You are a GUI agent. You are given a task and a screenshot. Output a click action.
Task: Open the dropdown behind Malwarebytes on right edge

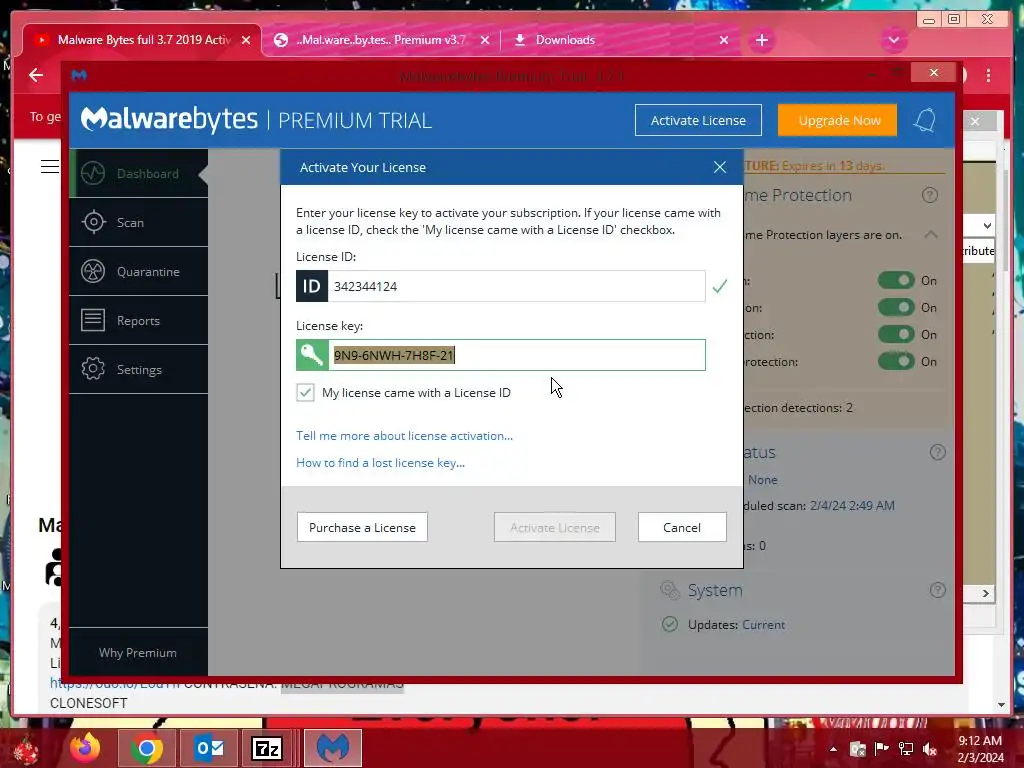[986, 225]
